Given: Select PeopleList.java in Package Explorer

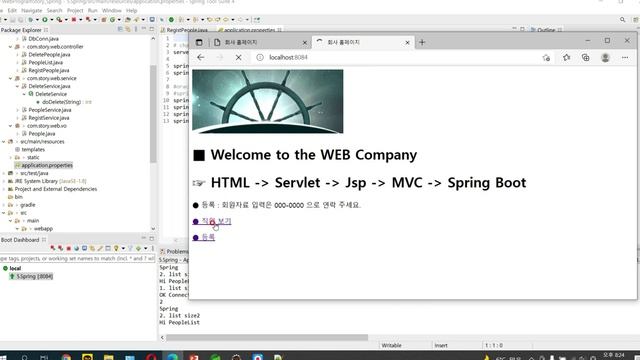Looking at the screenshot, I should tap(45, 62).
